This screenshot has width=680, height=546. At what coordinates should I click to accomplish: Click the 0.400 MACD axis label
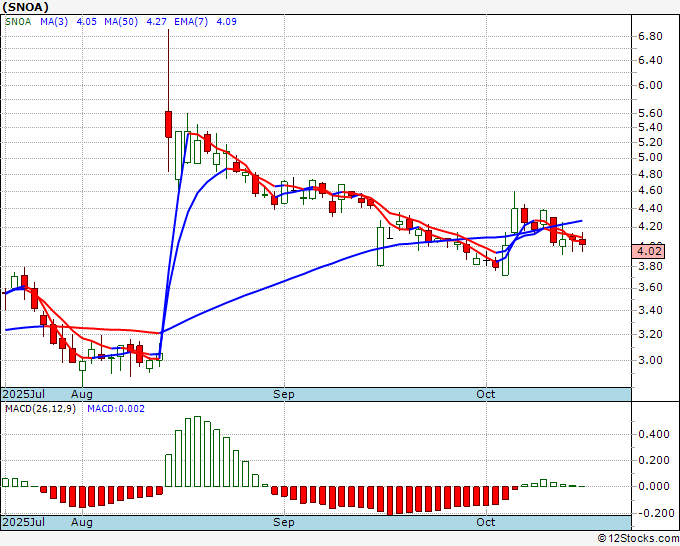click(x=654, y=435)
